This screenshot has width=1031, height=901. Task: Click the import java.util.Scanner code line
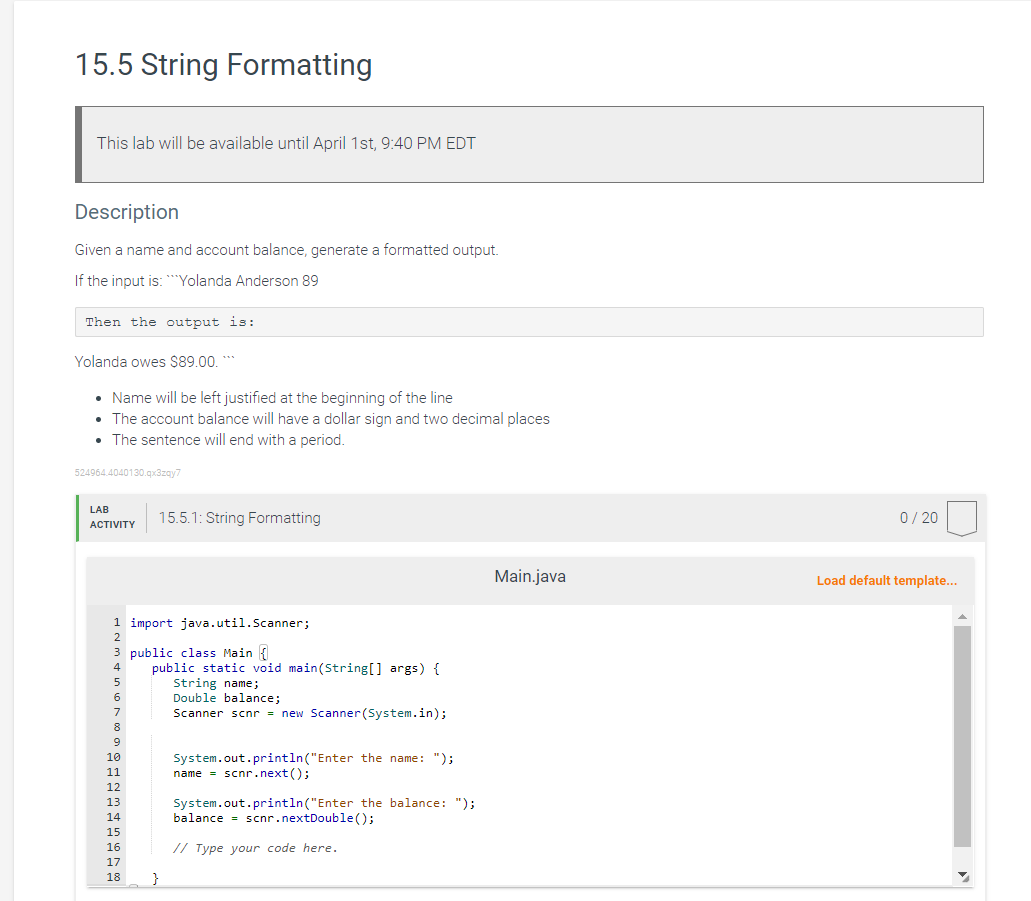coord(220,623)
